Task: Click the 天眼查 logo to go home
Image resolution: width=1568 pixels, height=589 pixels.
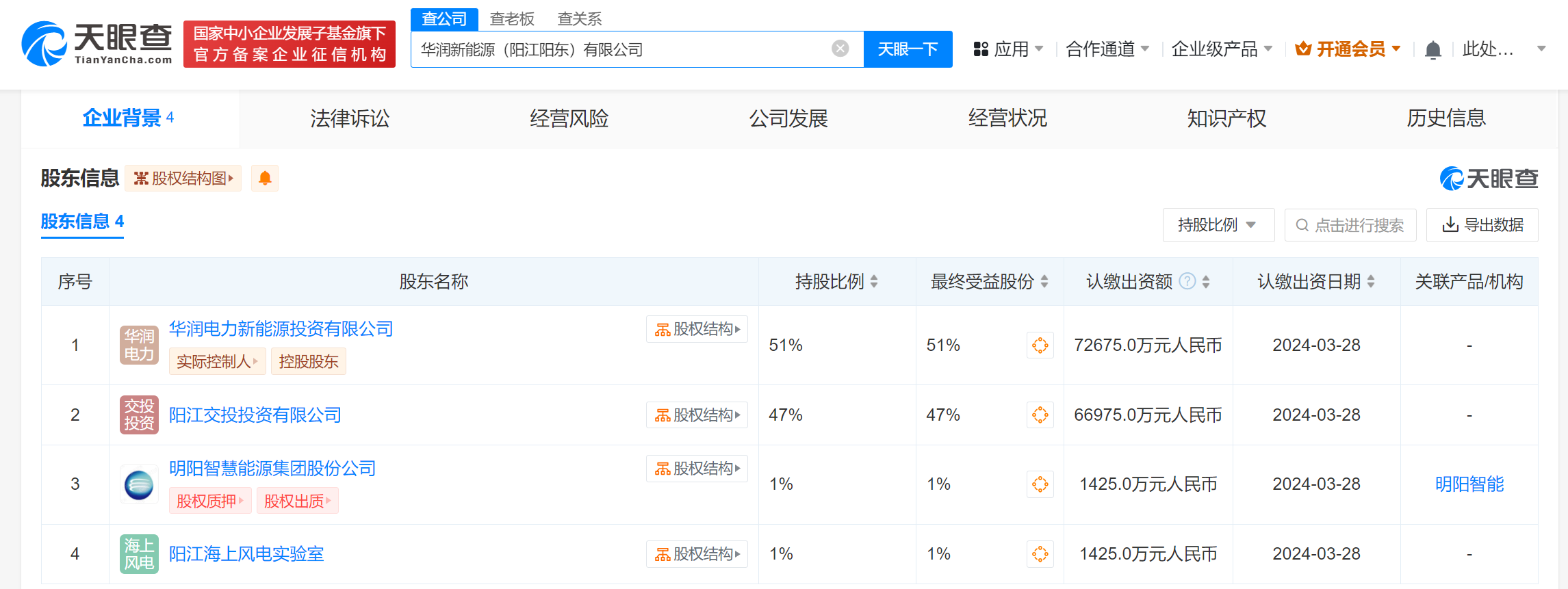Action: [97, 44]
